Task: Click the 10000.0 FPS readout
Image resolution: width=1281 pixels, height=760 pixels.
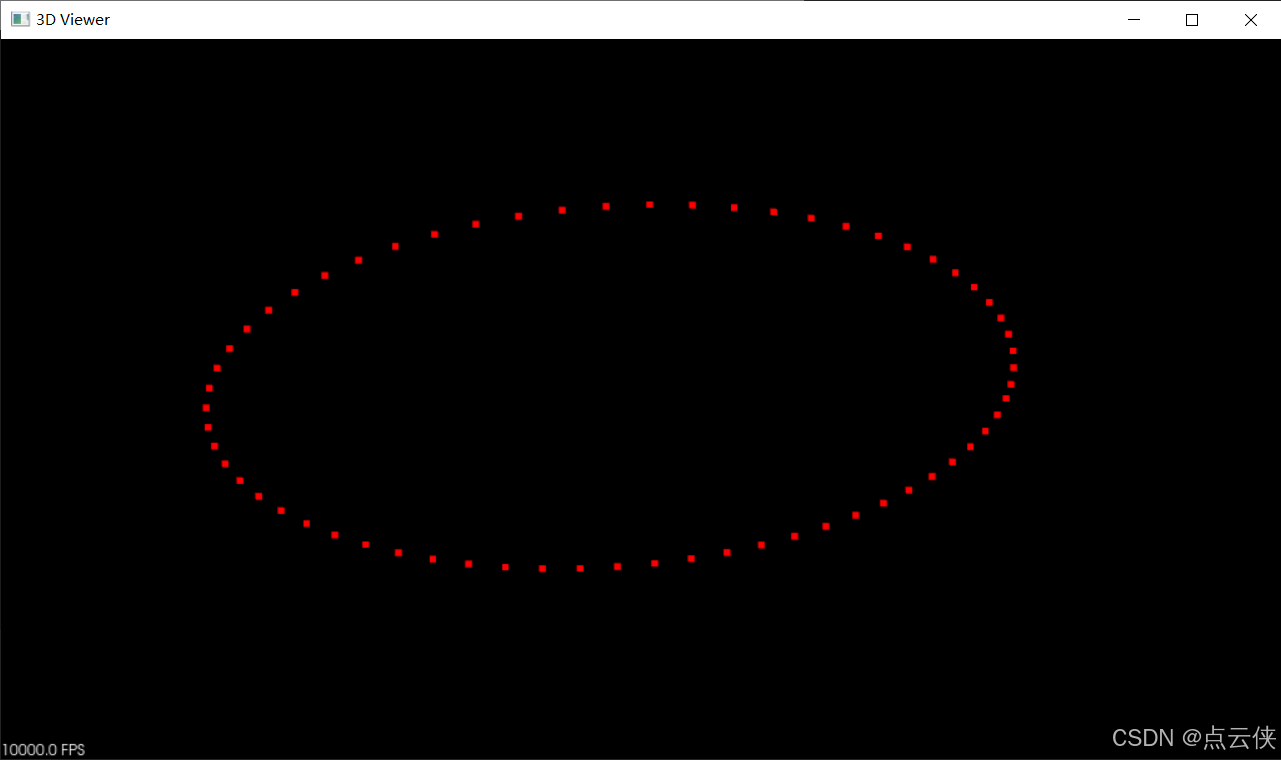Action: (x=44, y=750)
